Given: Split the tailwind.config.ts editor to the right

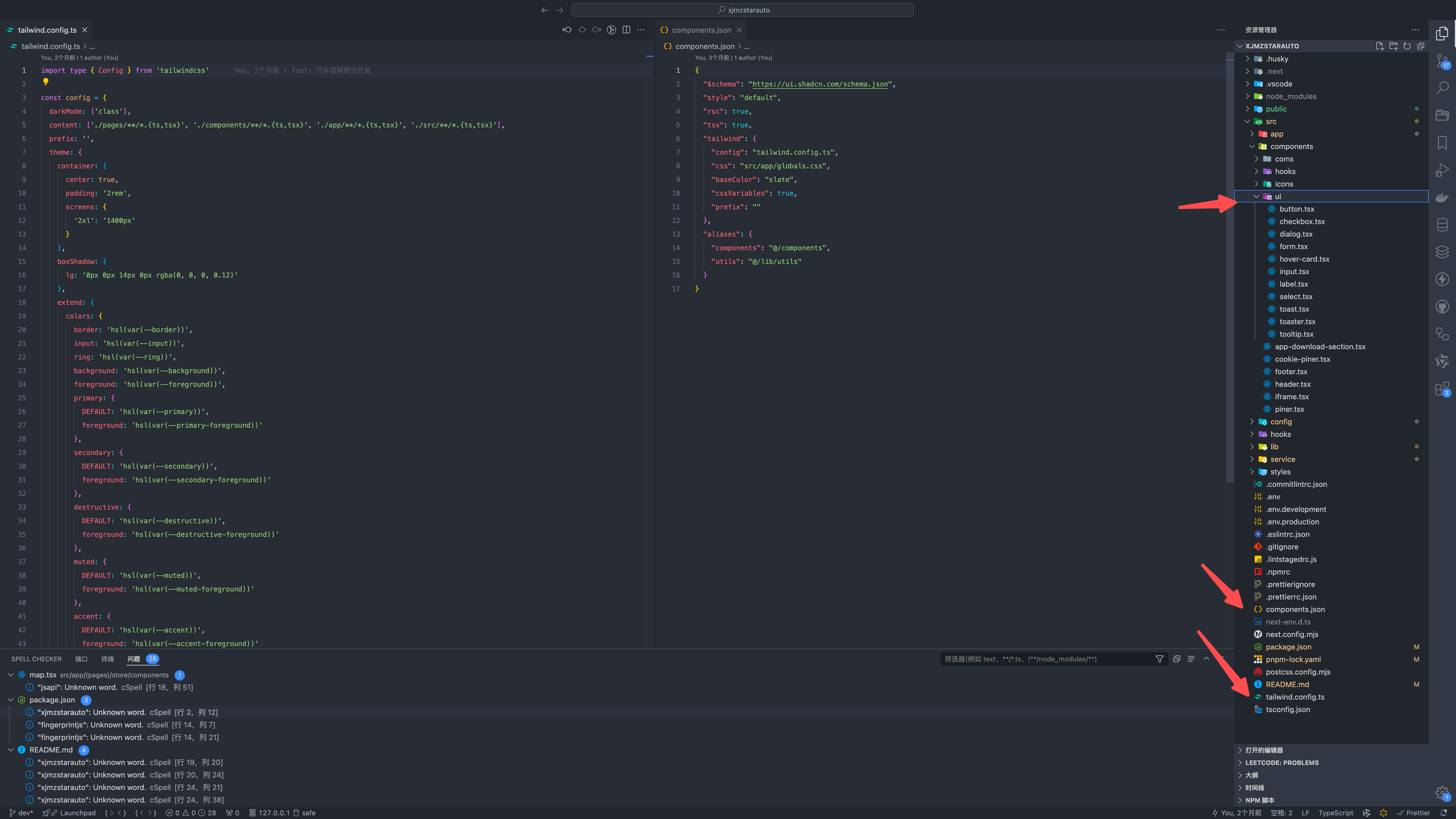Looking at the screenshot, I should click(626, 29).
